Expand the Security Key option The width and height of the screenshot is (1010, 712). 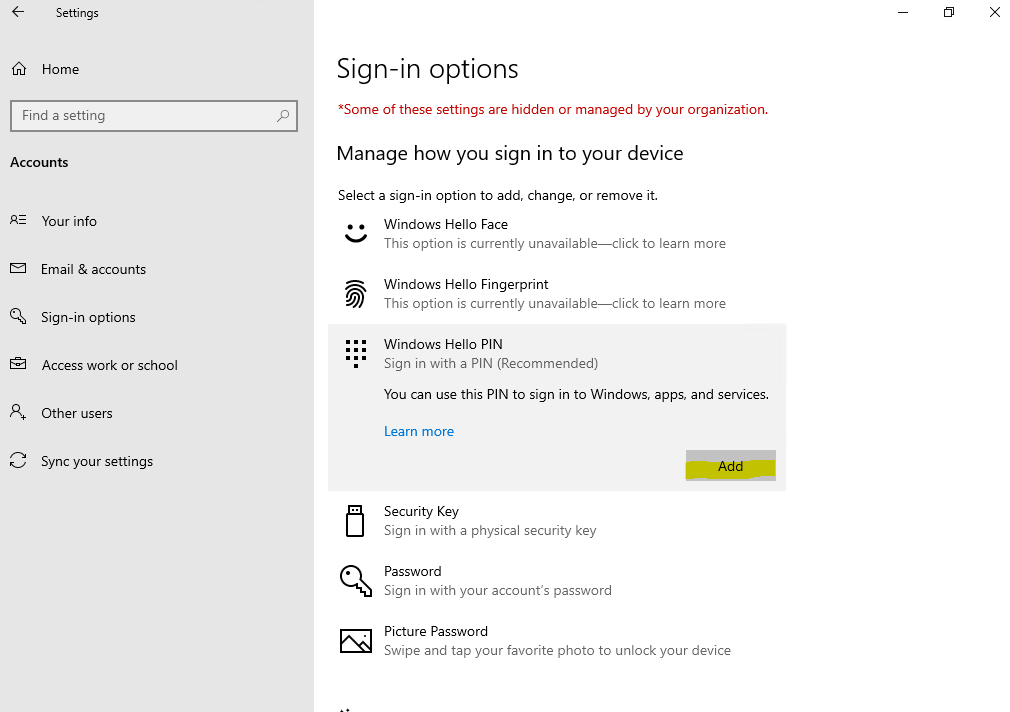coord(557,521)
